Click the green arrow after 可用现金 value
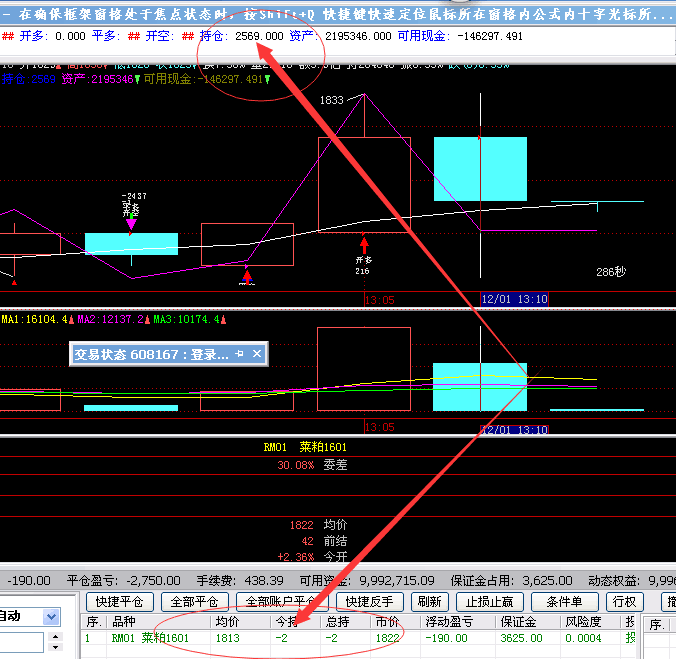 point(267,79)
